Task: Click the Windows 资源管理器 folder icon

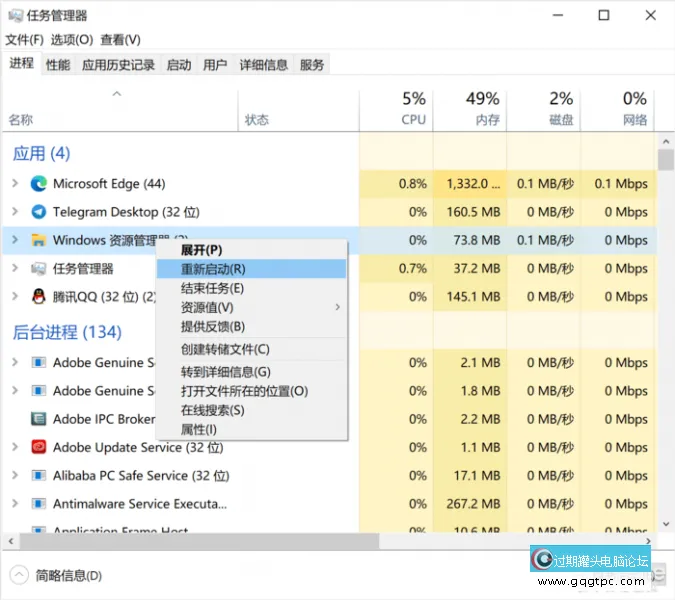Action: click(x=39, y=240)
